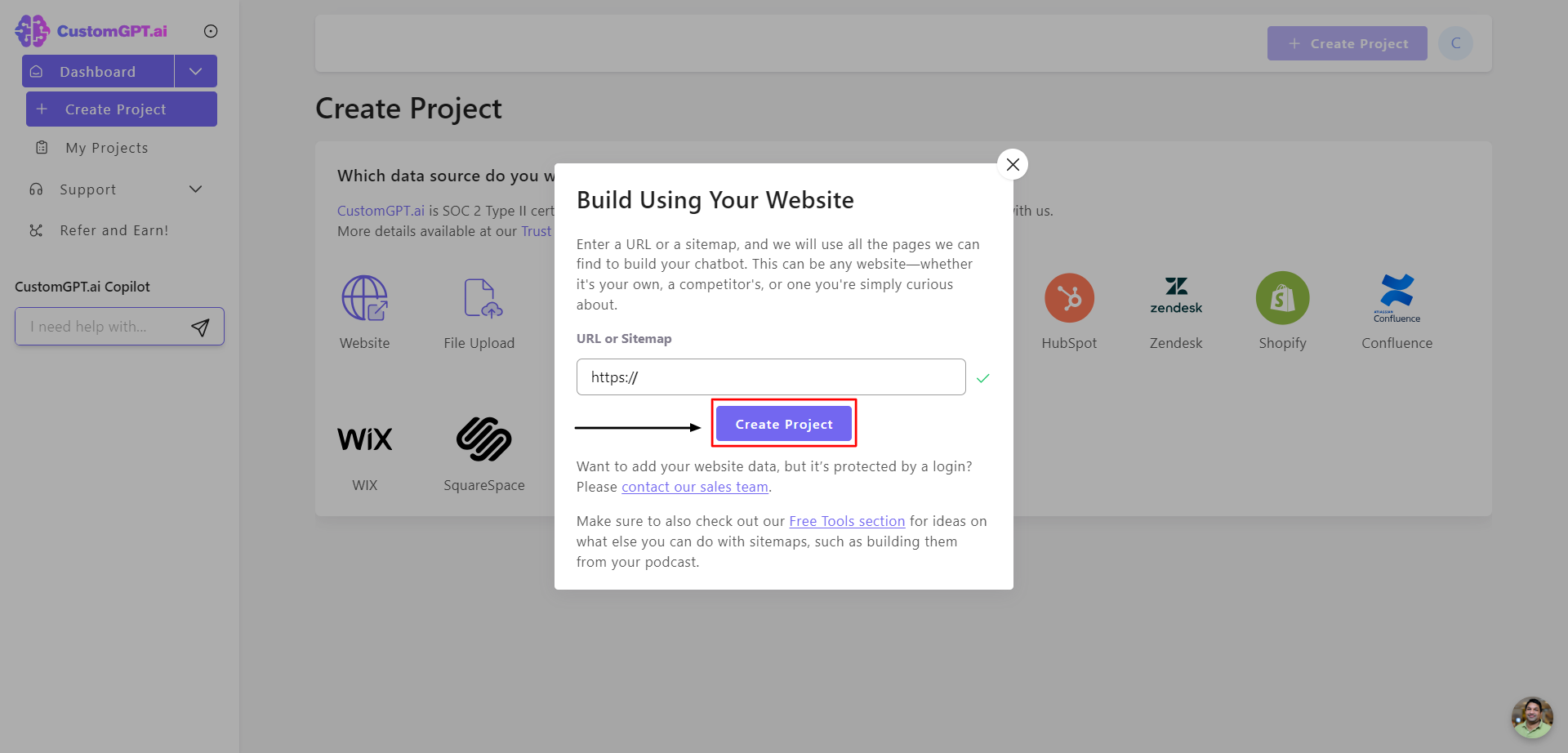Screen dimensions: 1568x753
Task: Select the Website data source icon
Action: 365,298
